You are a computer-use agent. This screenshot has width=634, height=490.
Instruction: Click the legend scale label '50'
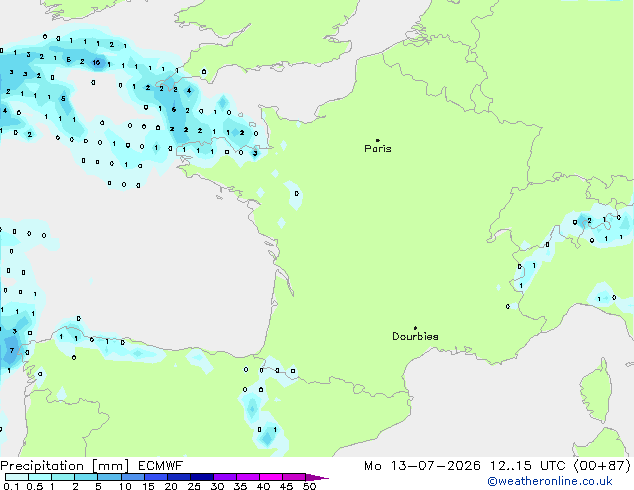pos(310,486)
